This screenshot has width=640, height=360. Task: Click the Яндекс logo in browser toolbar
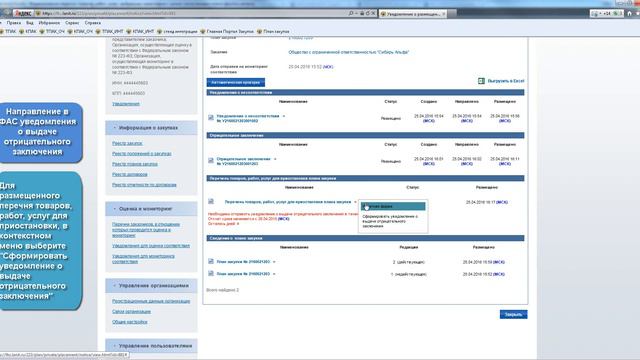tap(24, 13)
